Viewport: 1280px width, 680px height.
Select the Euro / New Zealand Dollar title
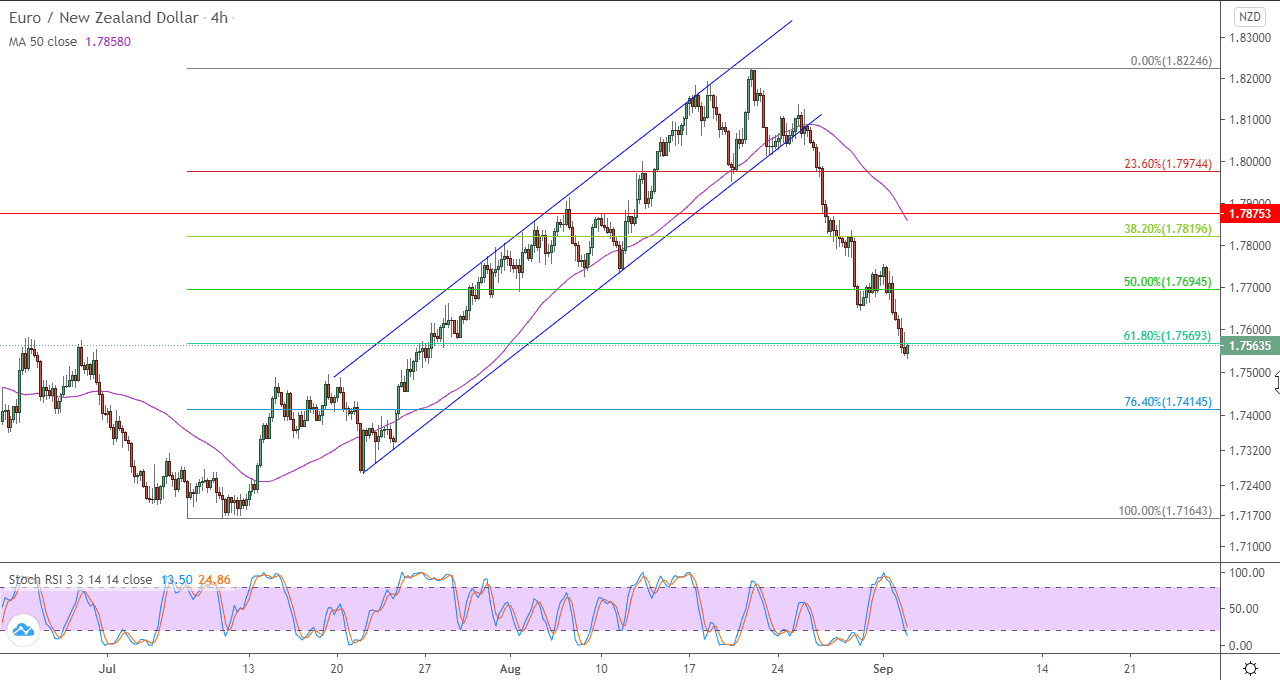pyautogui.click(x=106, y=20)
